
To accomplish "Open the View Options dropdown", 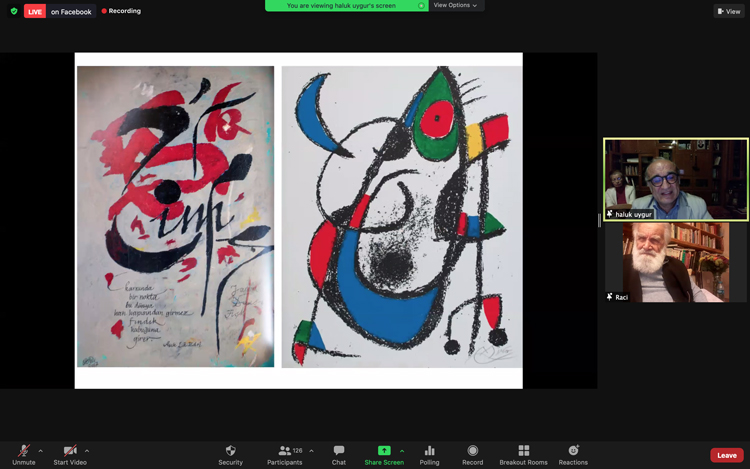I will [x=455, y=5].
